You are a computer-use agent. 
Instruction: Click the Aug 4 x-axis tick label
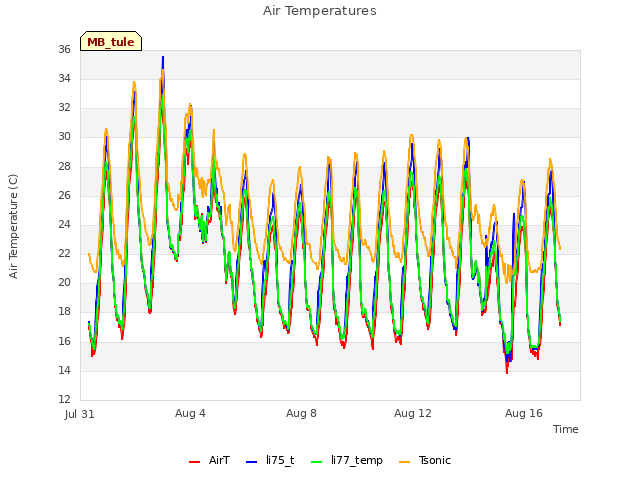point(190,413)
